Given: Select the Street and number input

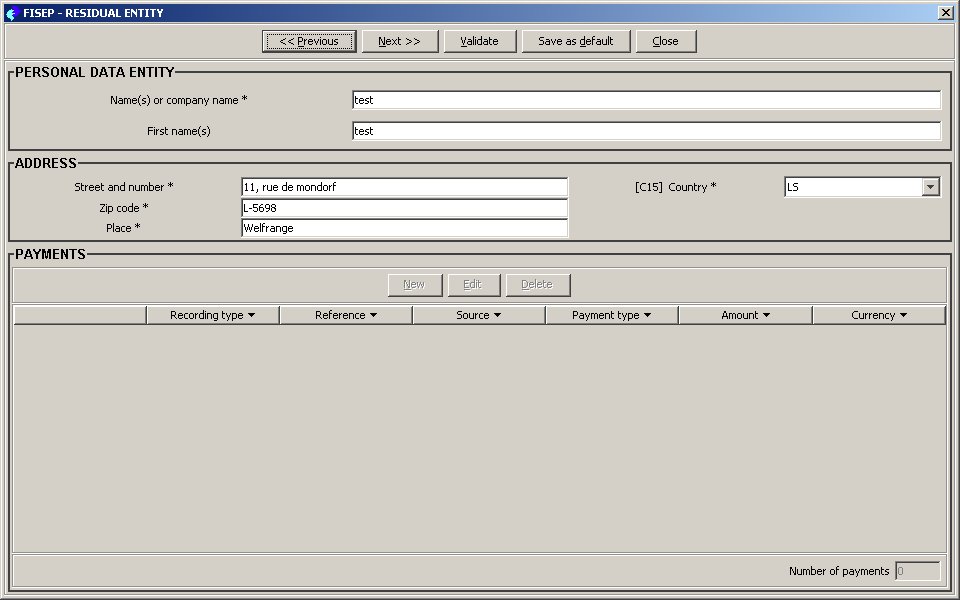Looking at the screenshot, I should [x=404, y=187].
